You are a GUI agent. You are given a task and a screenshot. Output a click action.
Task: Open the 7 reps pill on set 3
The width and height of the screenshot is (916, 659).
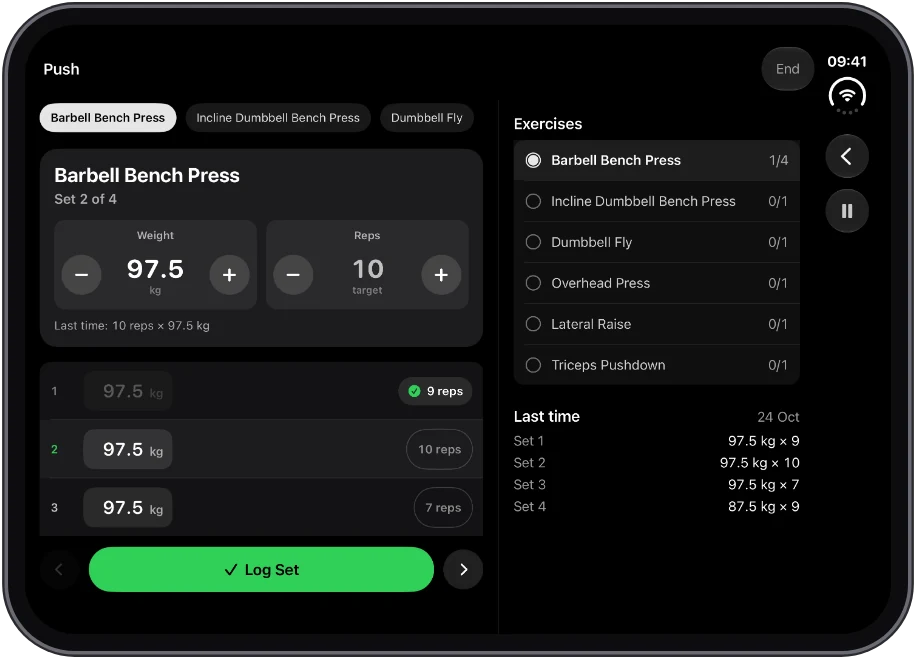coord(443,508)
